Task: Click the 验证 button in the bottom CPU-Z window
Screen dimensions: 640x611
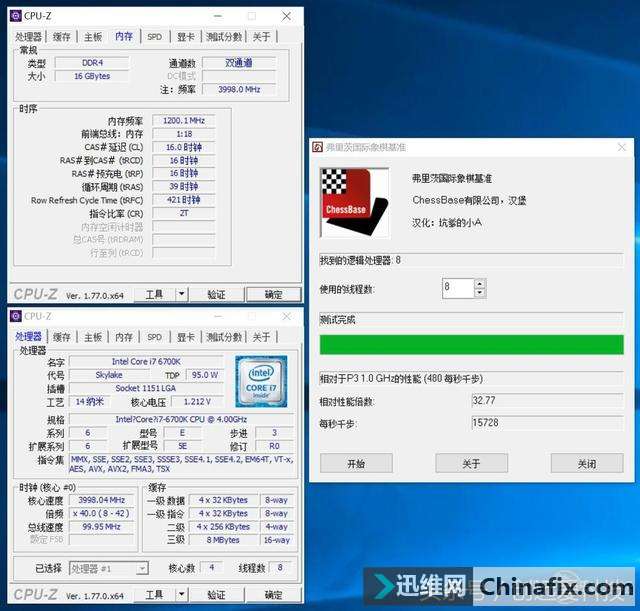Action: pyautogui.click(x=216, y=595)
